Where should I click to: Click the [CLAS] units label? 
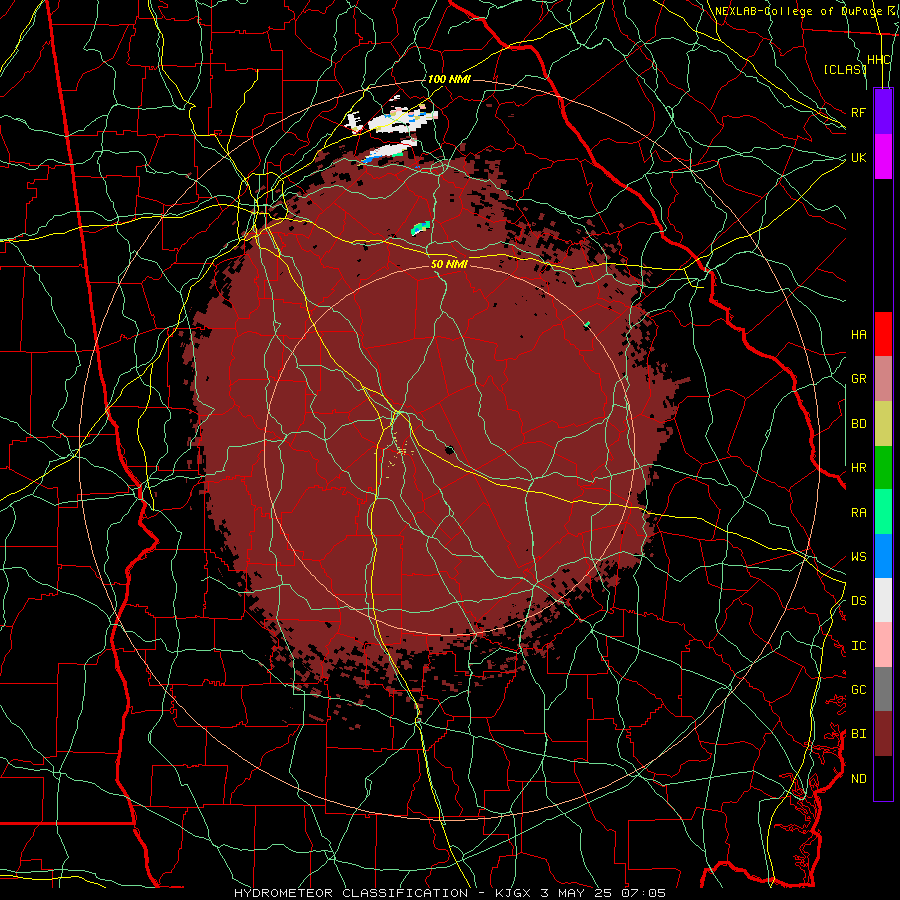tap(845, 69)
